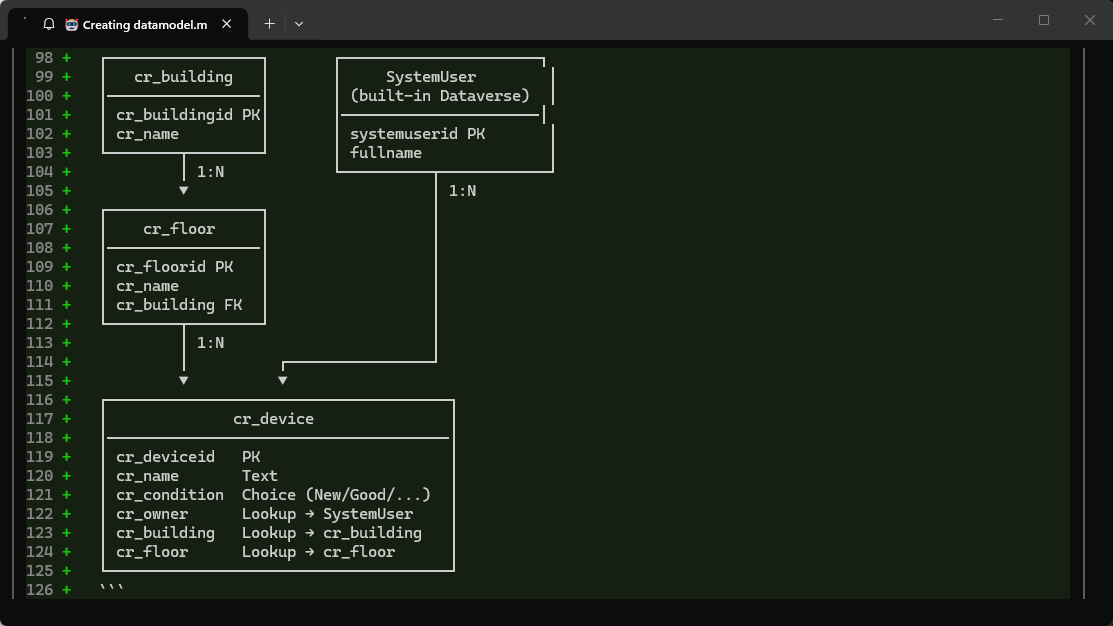Click the cr_floor box title
Image resolution: width=1113 pixels, height=626 pixels.
[179, 229]
